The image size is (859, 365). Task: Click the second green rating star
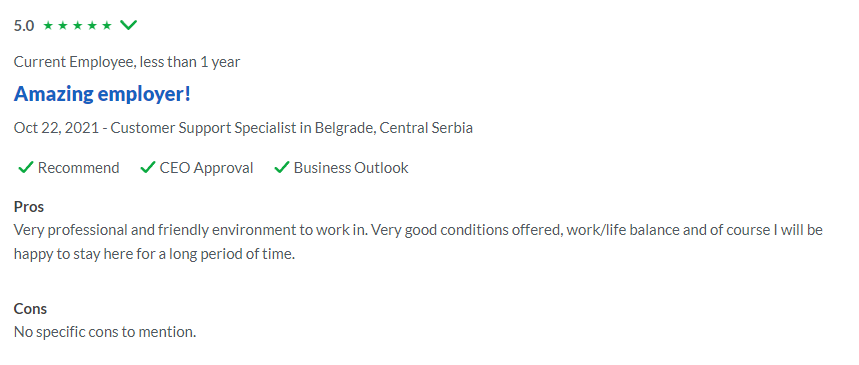[62, 25]
